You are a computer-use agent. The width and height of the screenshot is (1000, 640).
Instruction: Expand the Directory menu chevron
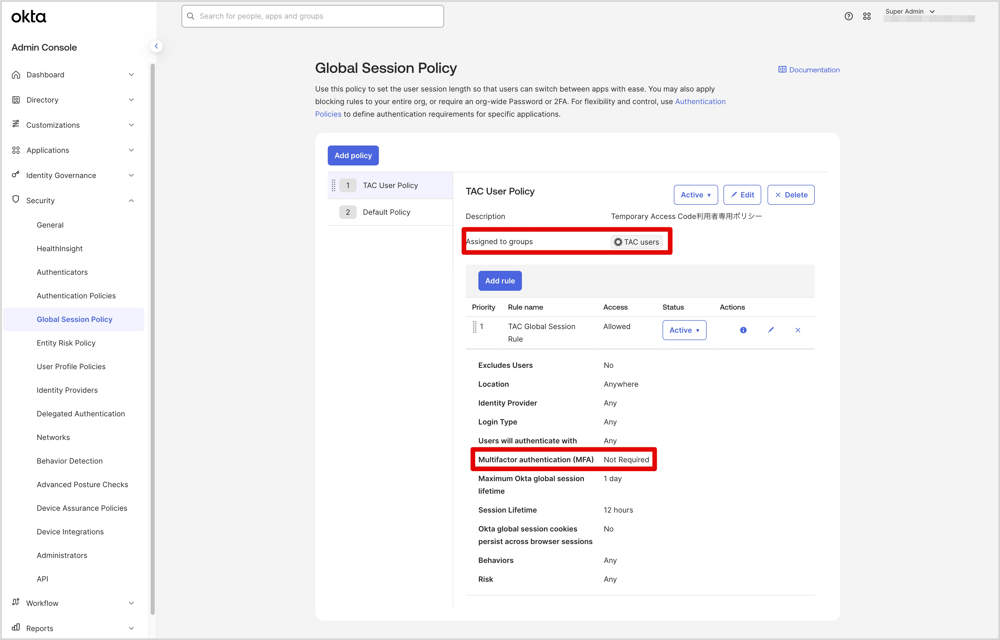pyautogui.click(x=131, y=100)
